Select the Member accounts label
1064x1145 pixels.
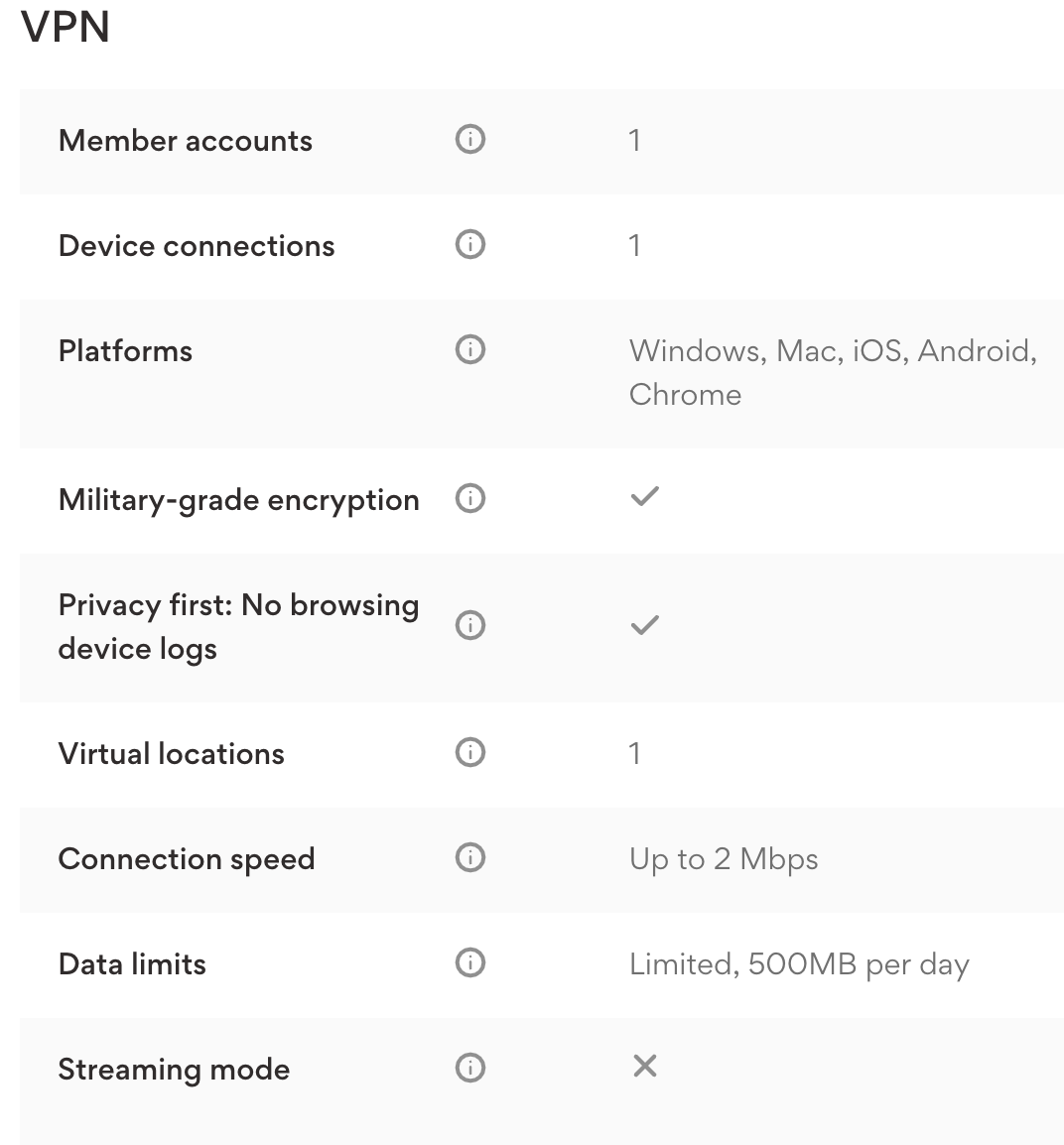tap(185, 140)
